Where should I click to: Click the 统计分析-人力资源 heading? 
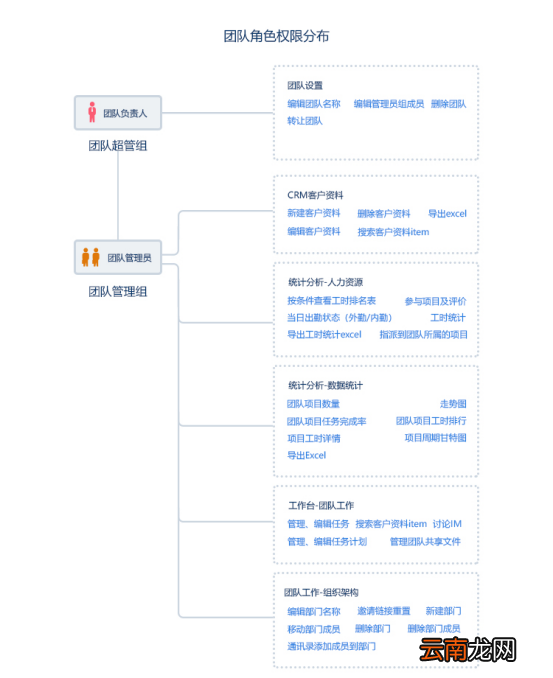pos(326,282)
